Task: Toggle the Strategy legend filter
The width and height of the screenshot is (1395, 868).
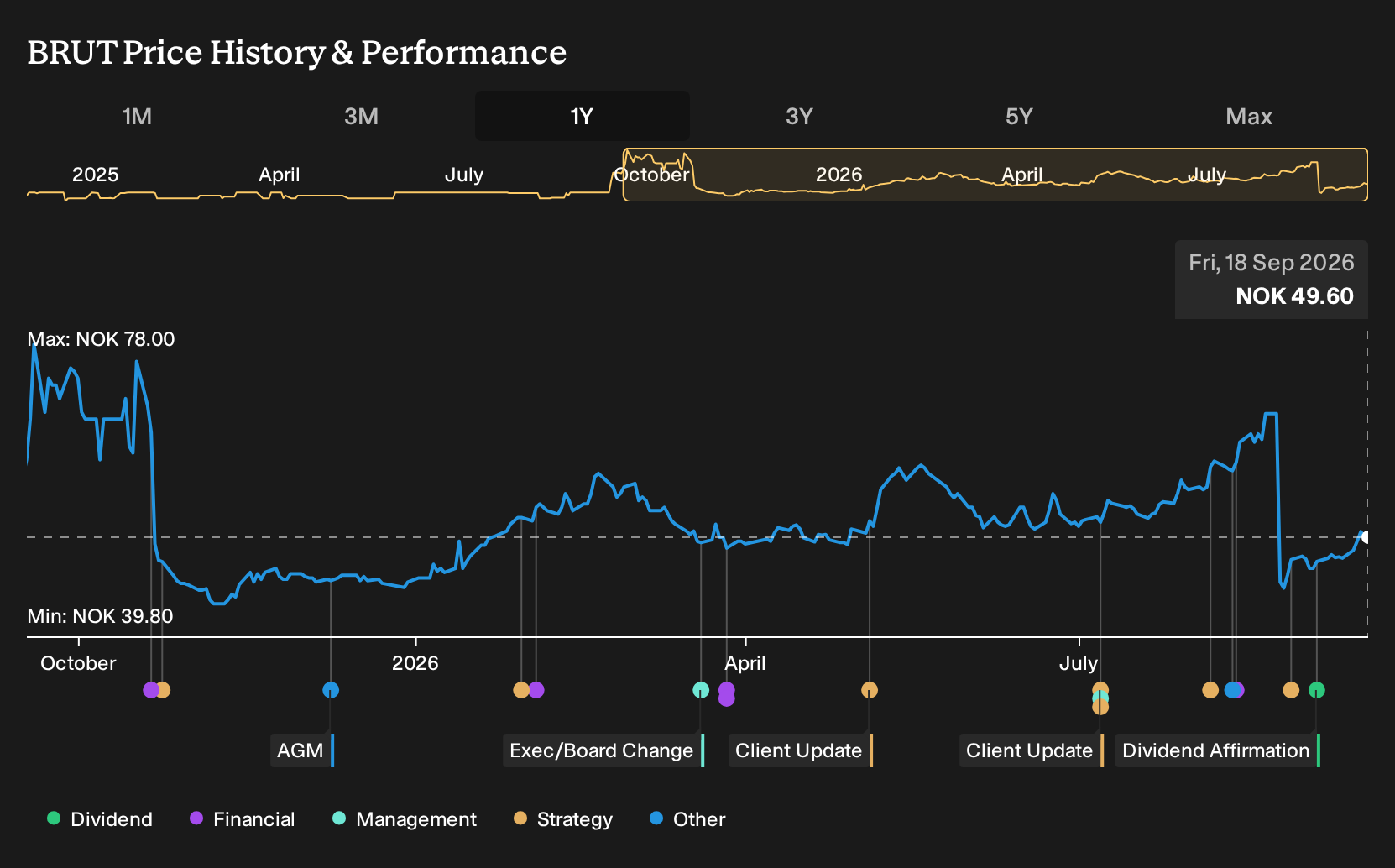Action: (563, 819)
